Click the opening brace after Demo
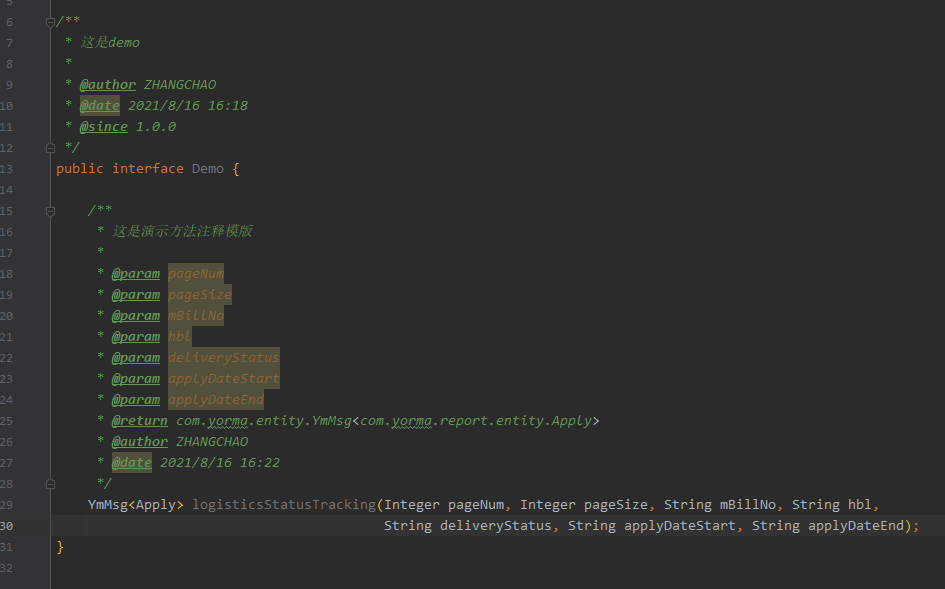945x589 pixels. click(x=236, y=169)
